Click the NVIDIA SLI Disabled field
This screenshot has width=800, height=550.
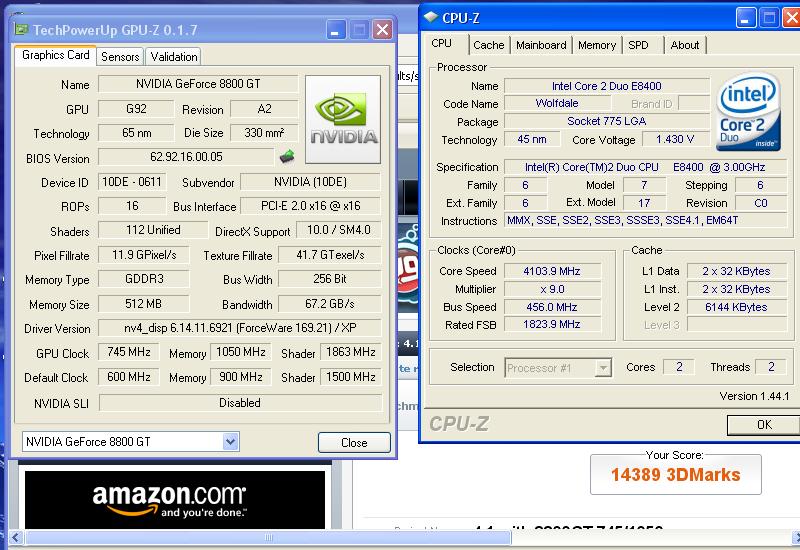240,403
